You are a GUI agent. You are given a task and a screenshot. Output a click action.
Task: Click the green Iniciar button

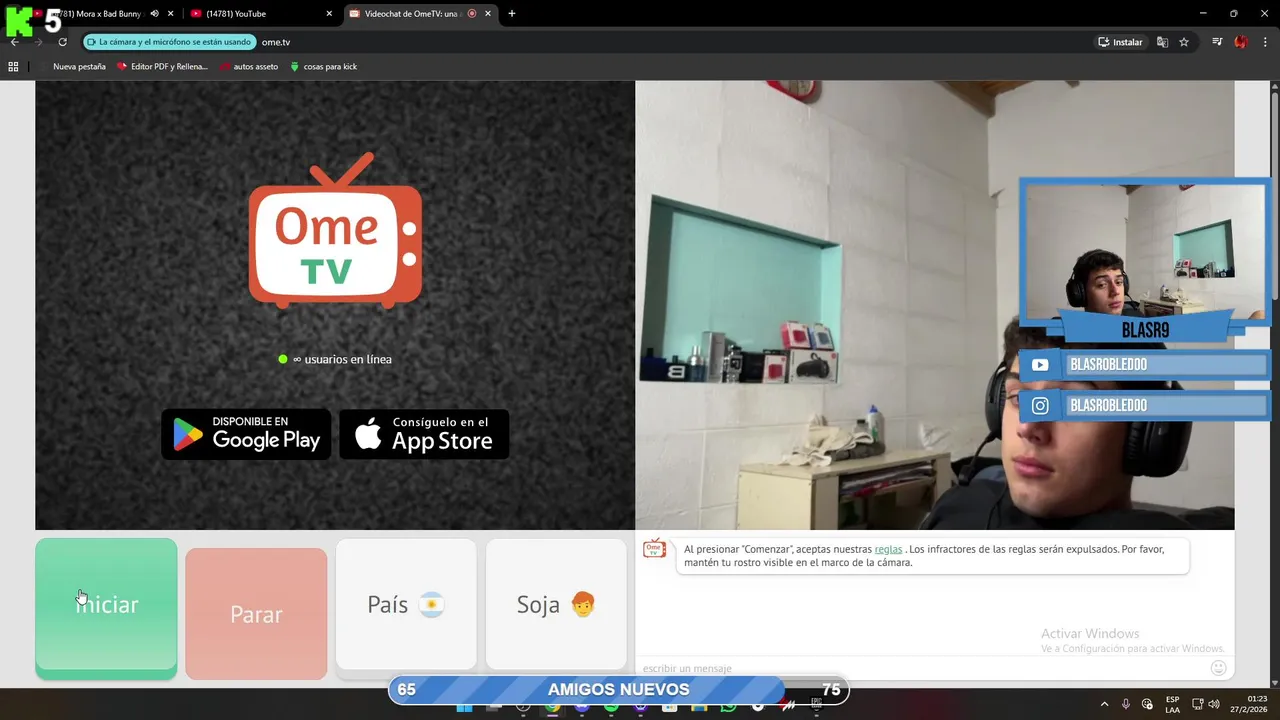point(106,609)
